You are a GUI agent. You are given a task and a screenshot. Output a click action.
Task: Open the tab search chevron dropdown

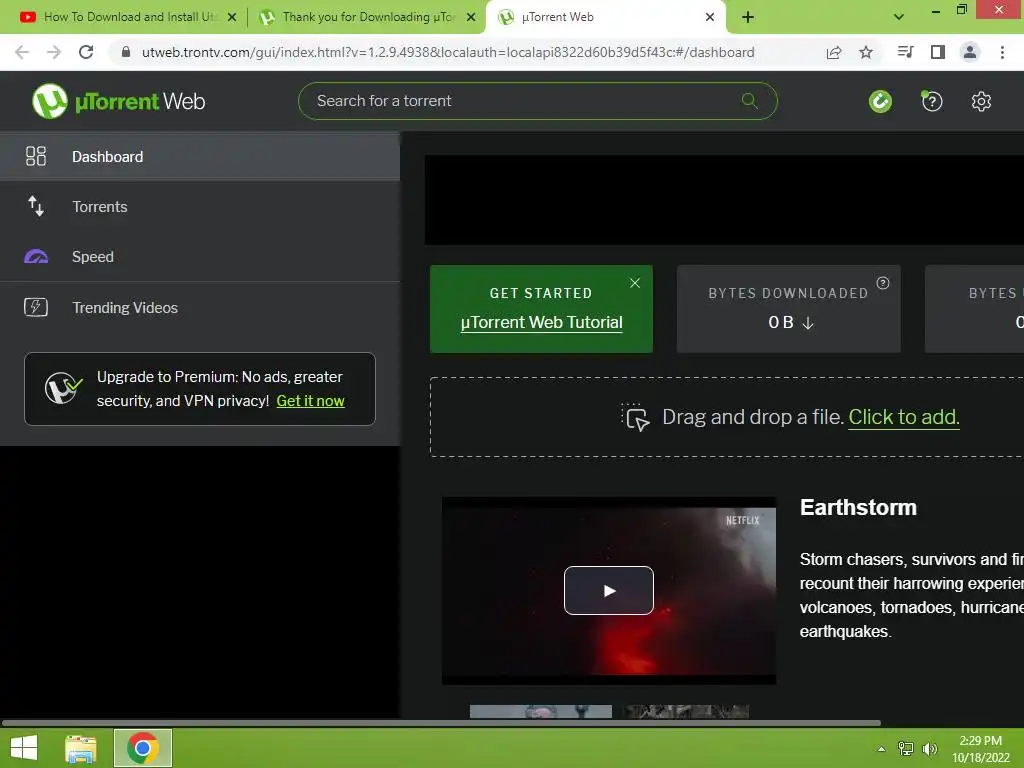[899, 17]
